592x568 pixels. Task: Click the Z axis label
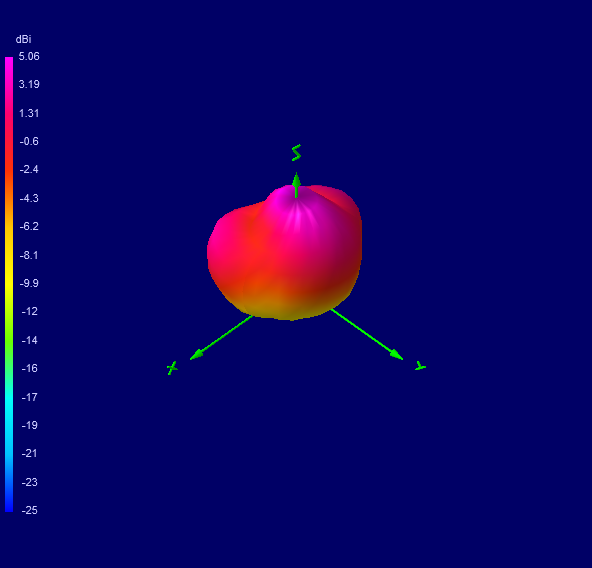click(296, 153)
